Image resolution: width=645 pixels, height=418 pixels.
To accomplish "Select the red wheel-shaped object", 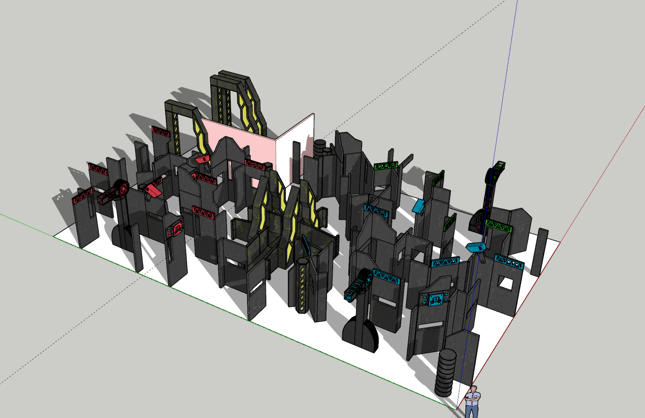I will 121,188.
